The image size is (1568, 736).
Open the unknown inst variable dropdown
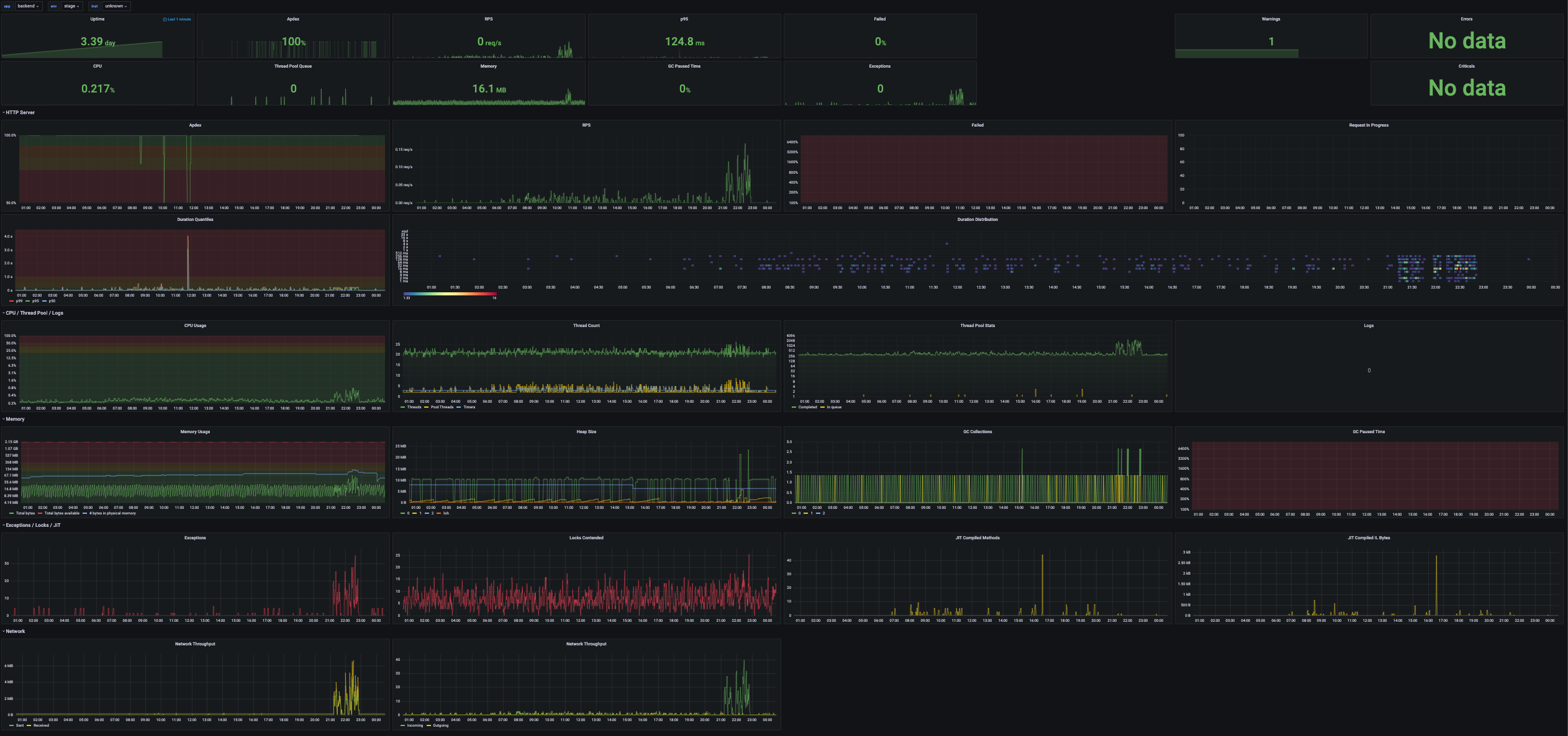pos(116,6)
